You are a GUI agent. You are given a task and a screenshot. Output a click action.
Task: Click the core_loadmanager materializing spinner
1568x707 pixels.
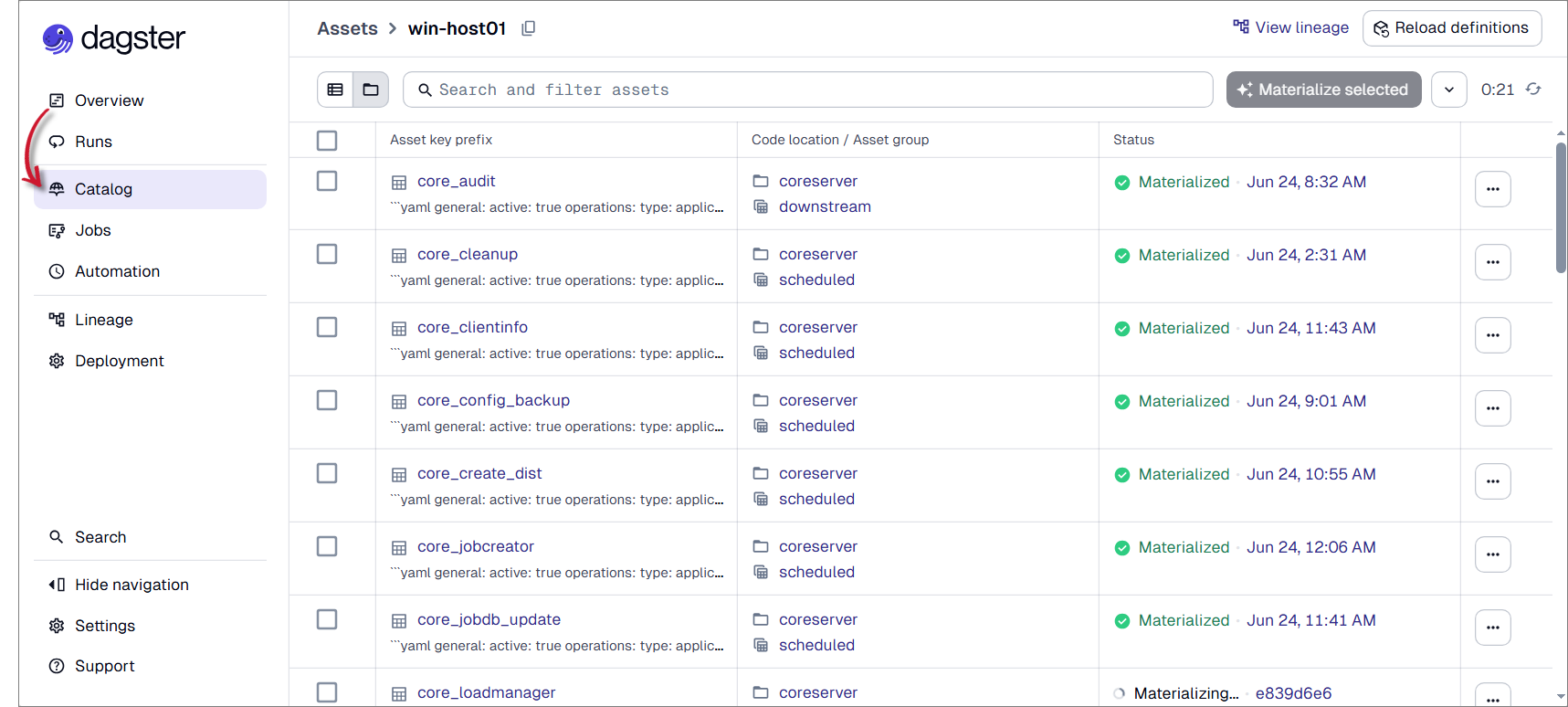(x=1120, y=693)
